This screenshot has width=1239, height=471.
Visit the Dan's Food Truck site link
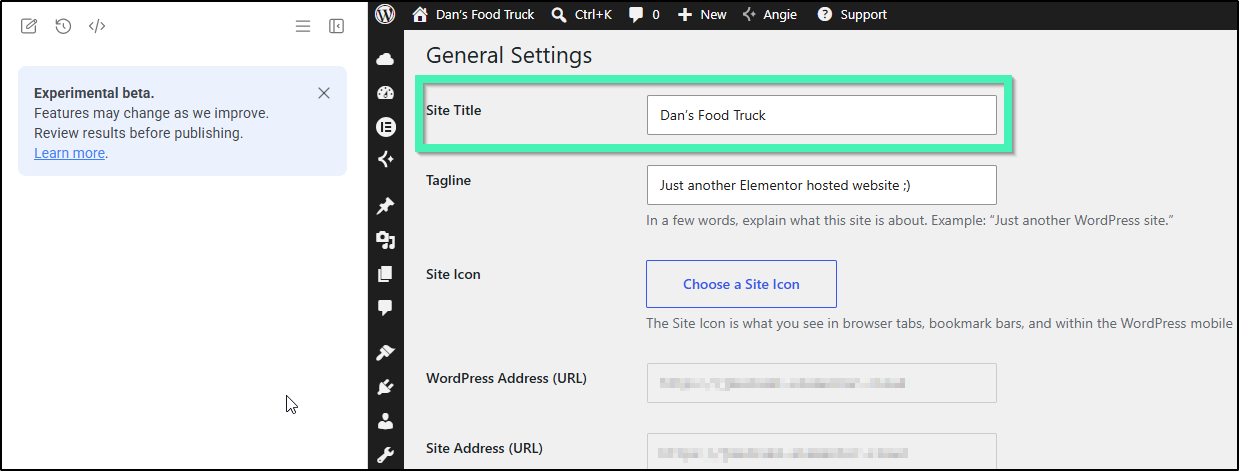(473, 14)
